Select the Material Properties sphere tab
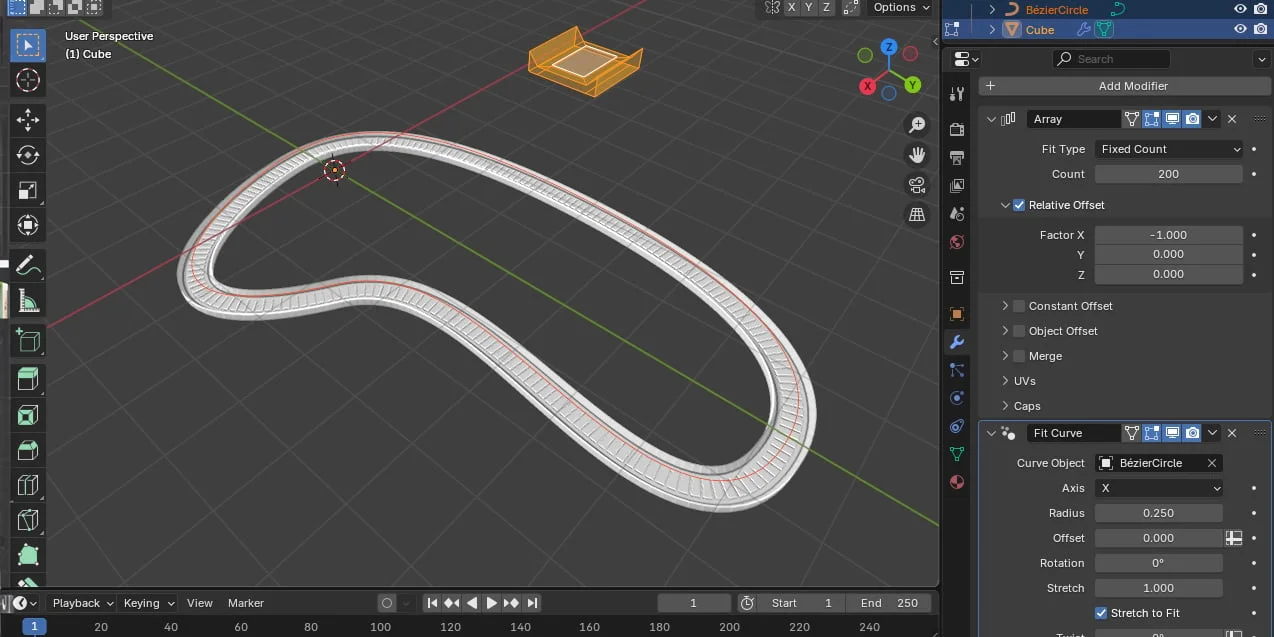1274x637 pixels. pyautogui.click(x=957, y=482)
